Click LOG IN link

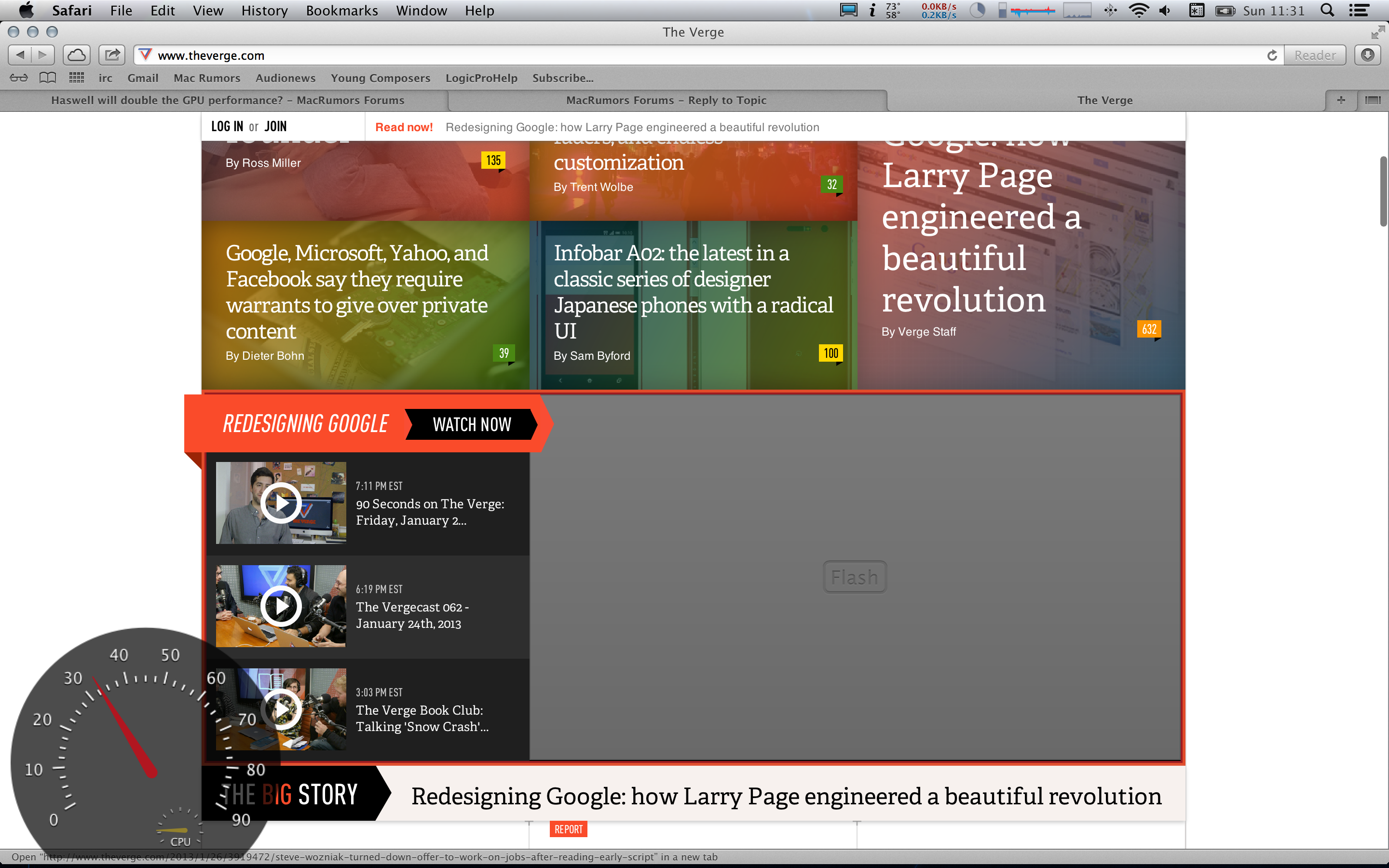tap(227, 126)
